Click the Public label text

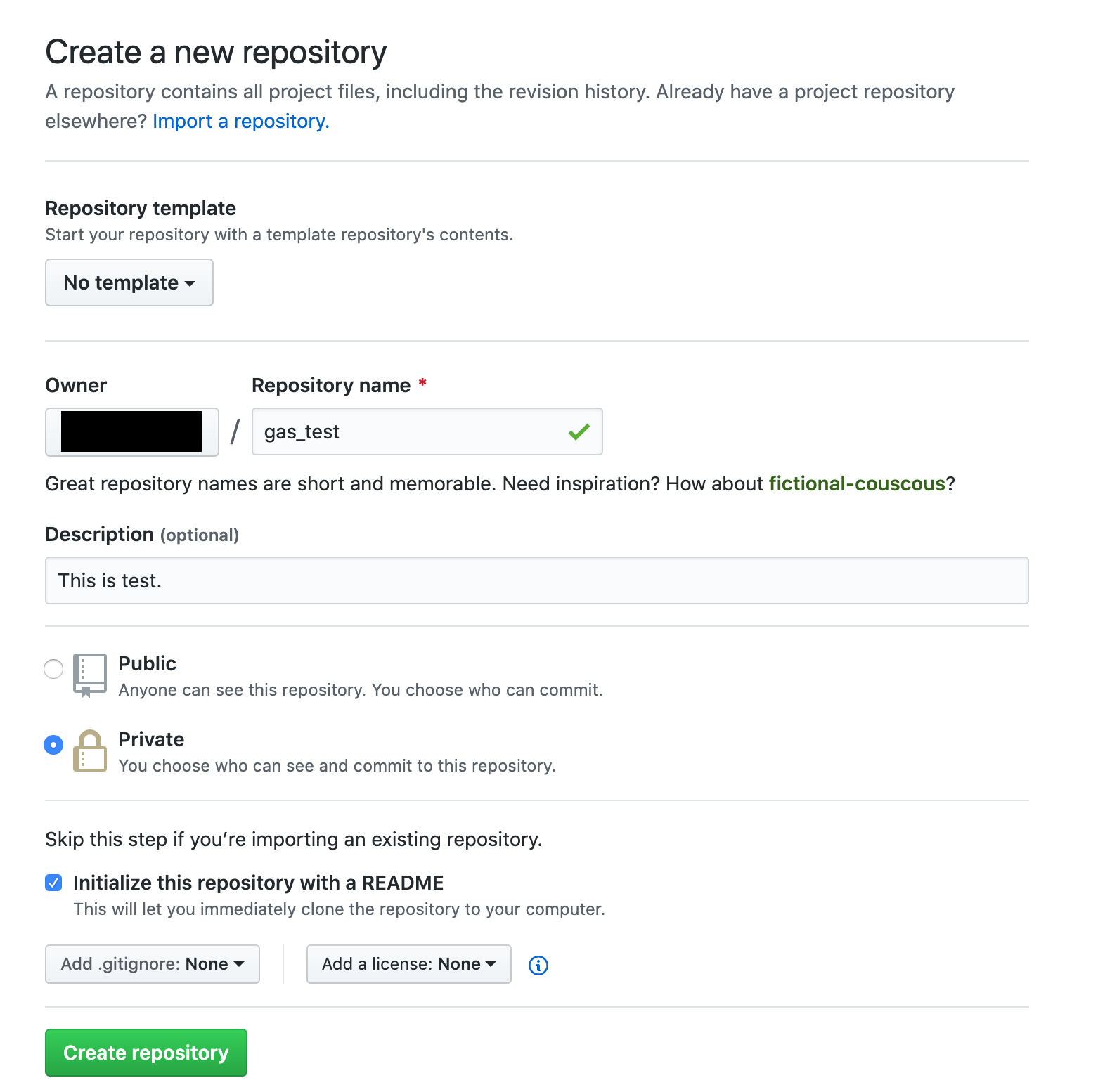[x=148, y=663]
